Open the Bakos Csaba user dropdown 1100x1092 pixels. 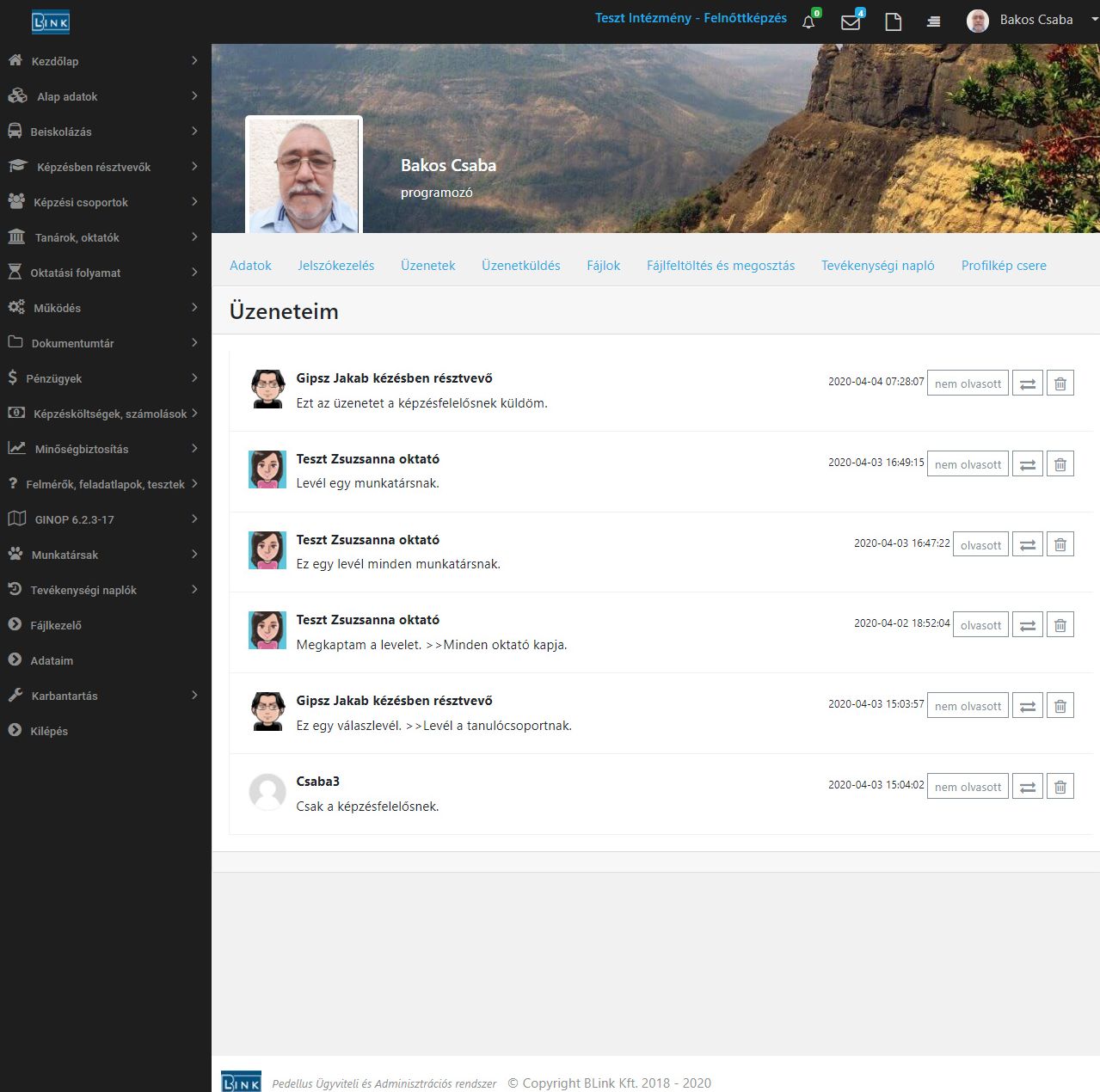[x=1031, y=21]
